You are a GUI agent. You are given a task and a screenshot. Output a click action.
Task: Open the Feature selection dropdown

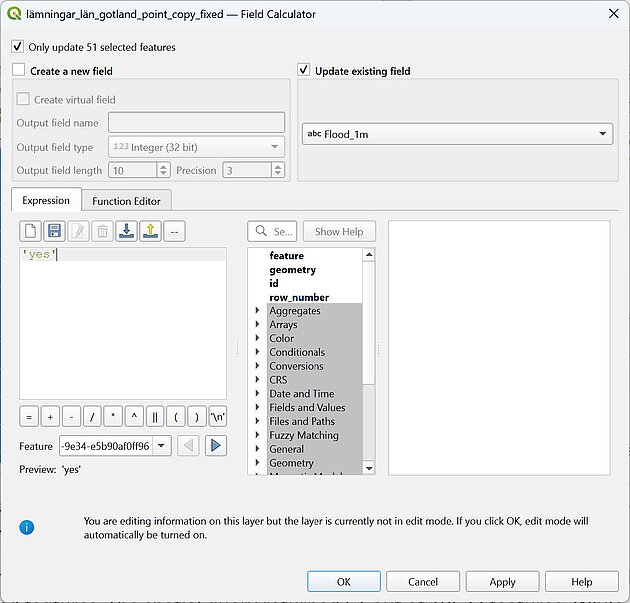tap(162, 446)
